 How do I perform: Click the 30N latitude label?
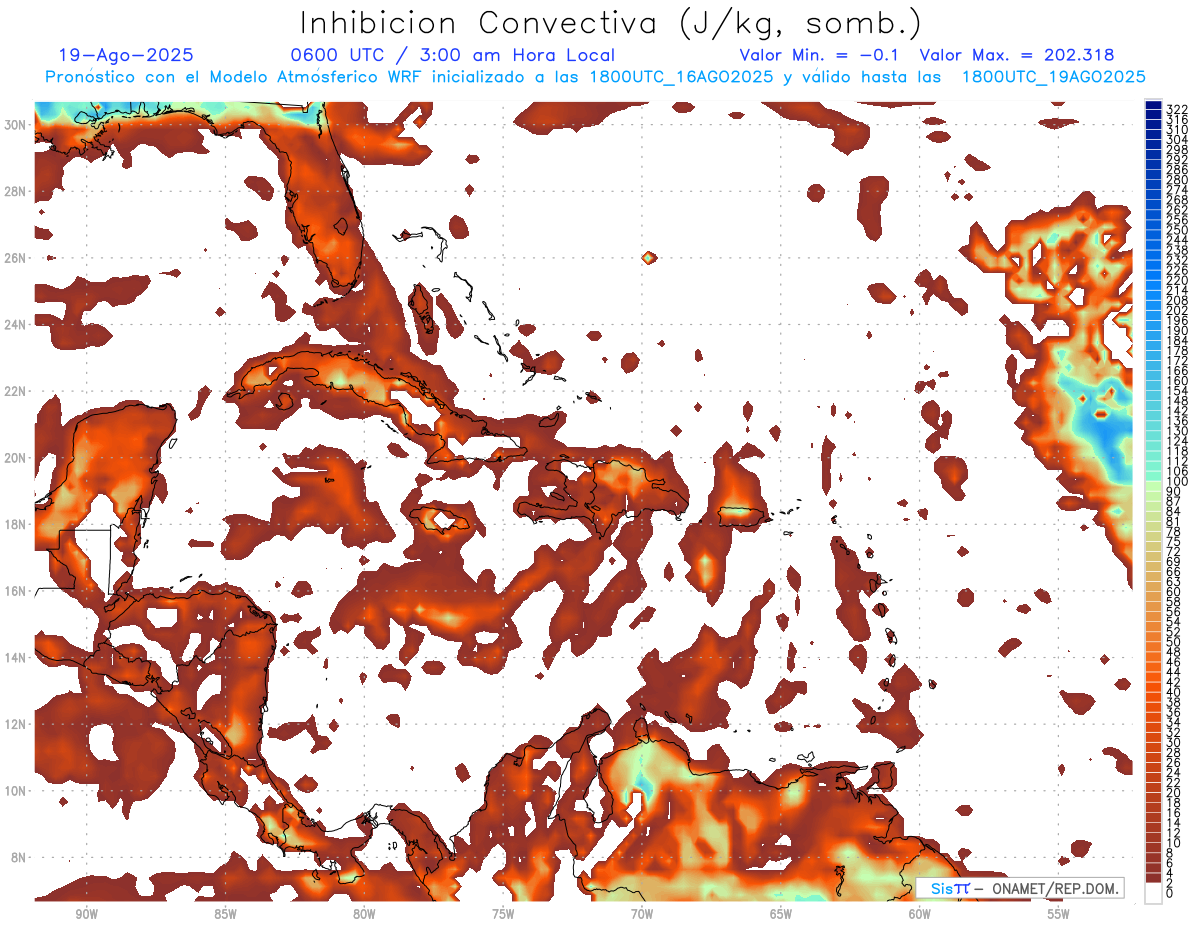click(17, 125)
